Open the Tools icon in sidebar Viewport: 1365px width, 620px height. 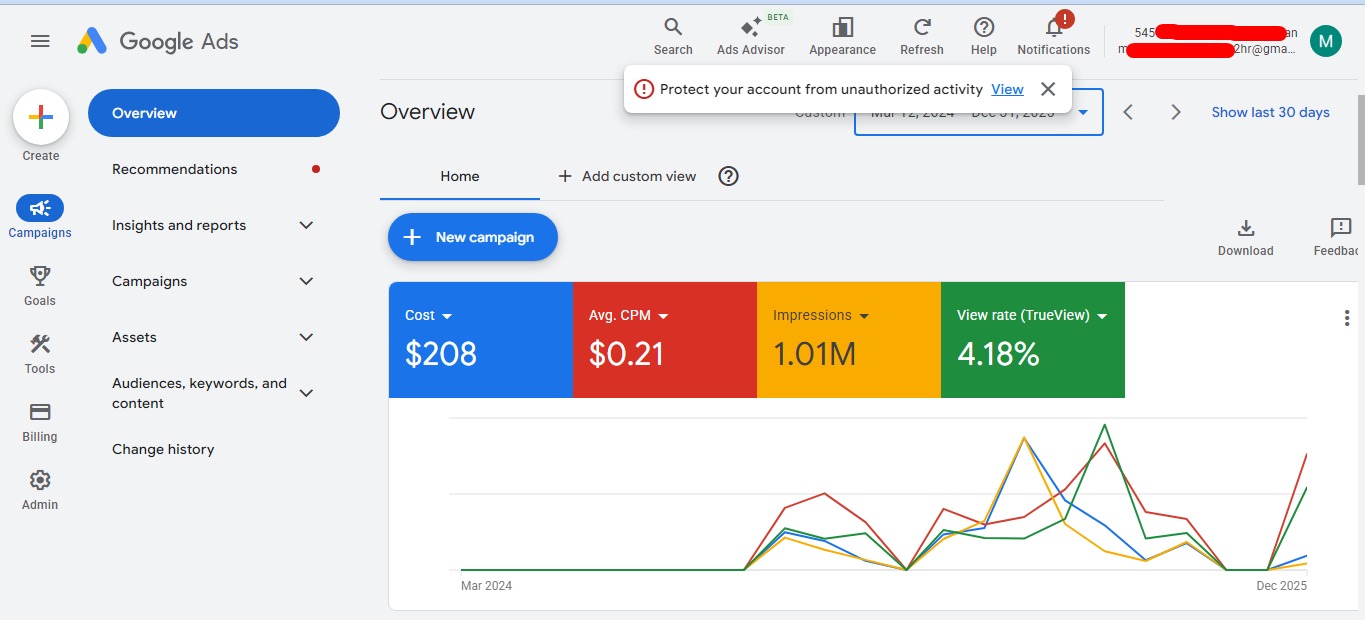coord(40,345)
